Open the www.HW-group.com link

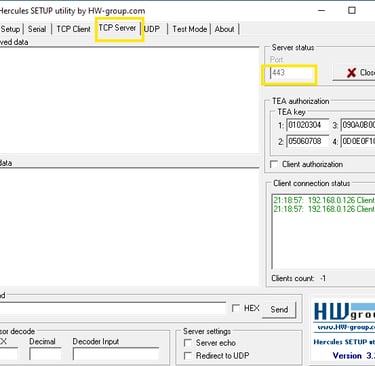(x=346, y=328)
